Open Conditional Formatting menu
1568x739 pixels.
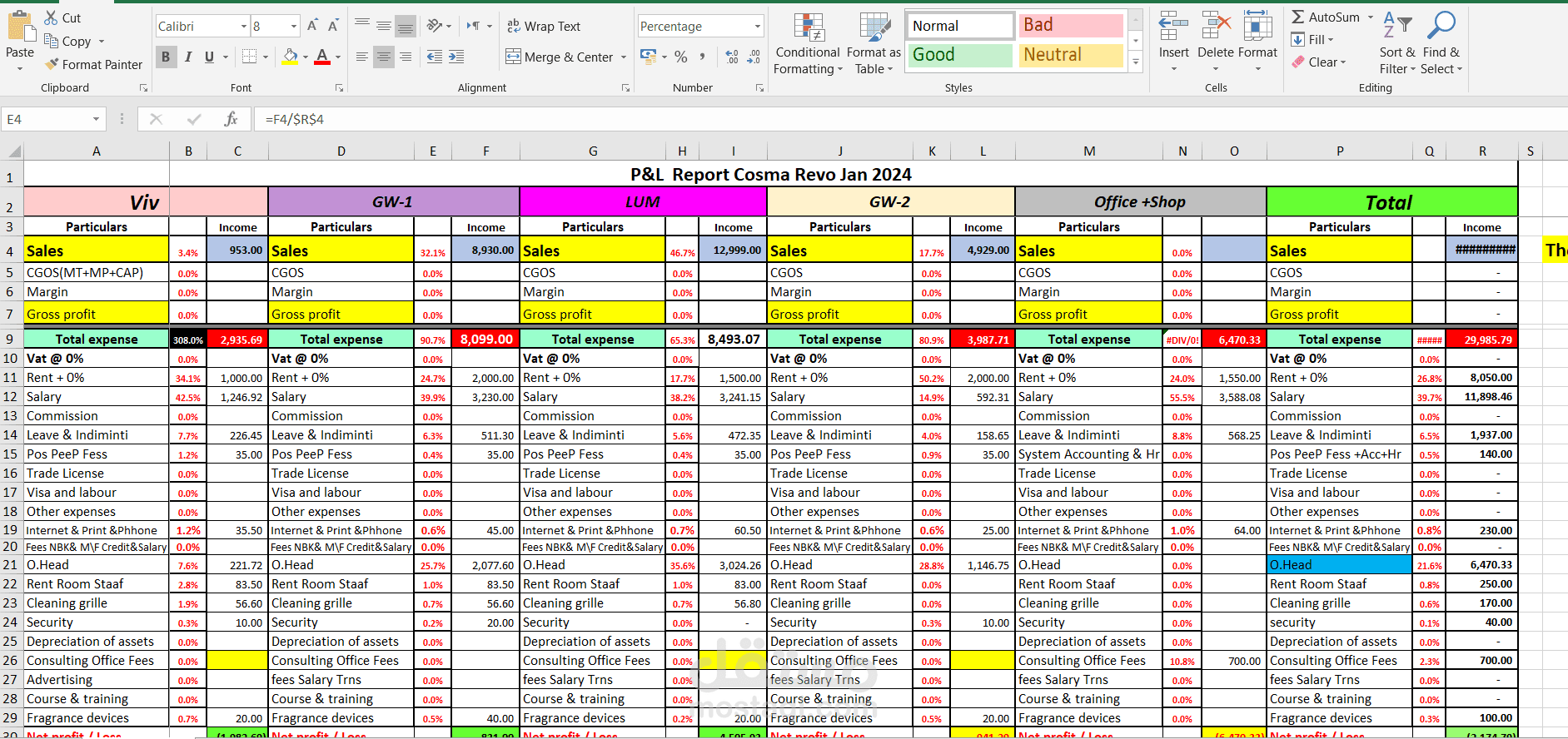(807, 43)
